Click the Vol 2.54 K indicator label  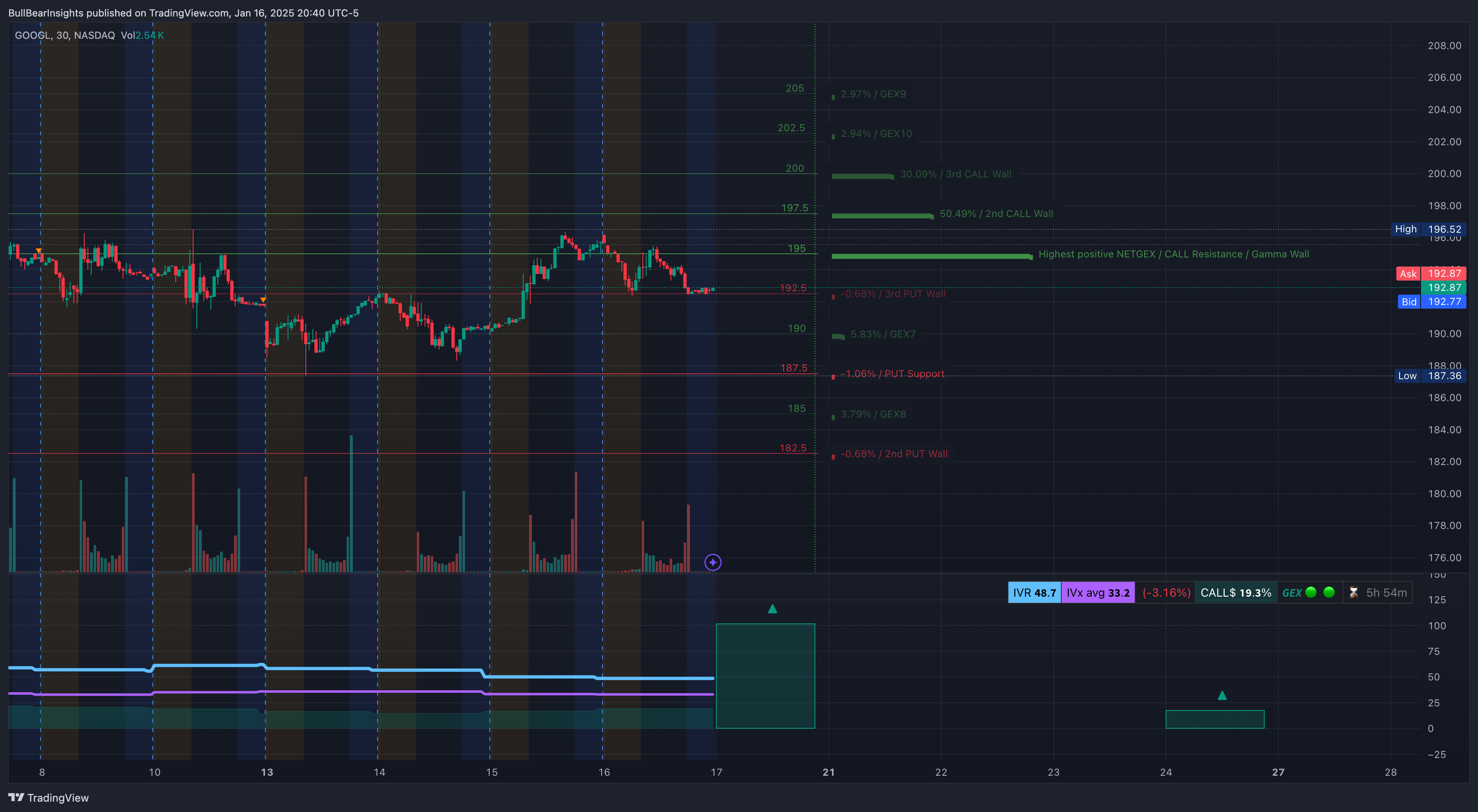coord(142,35)
